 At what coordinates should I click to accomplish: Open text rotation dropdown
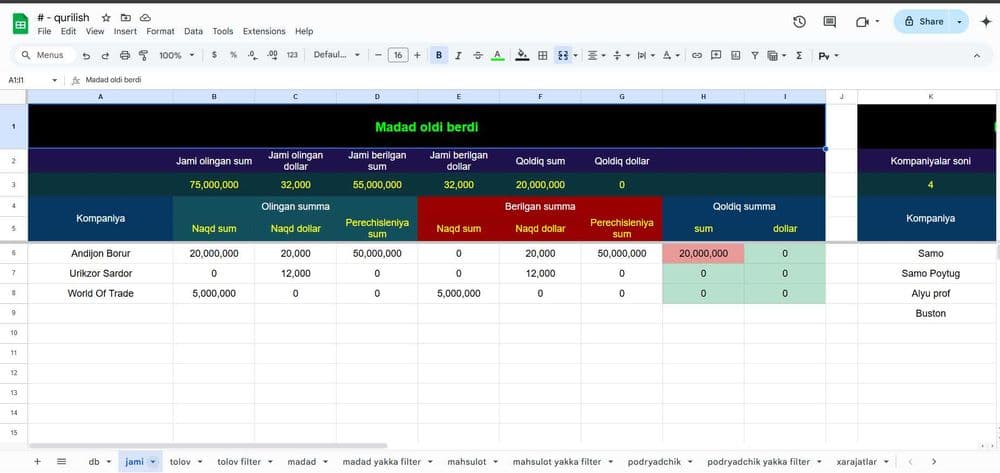(670, 55)
